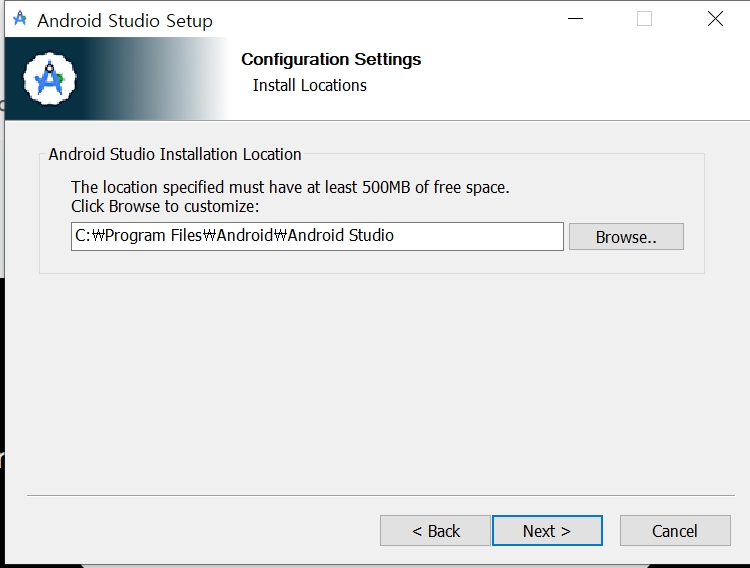Minimize the Android Studio Setup window
The height and width of the screenshot is (568, 750).
[575, 19]
